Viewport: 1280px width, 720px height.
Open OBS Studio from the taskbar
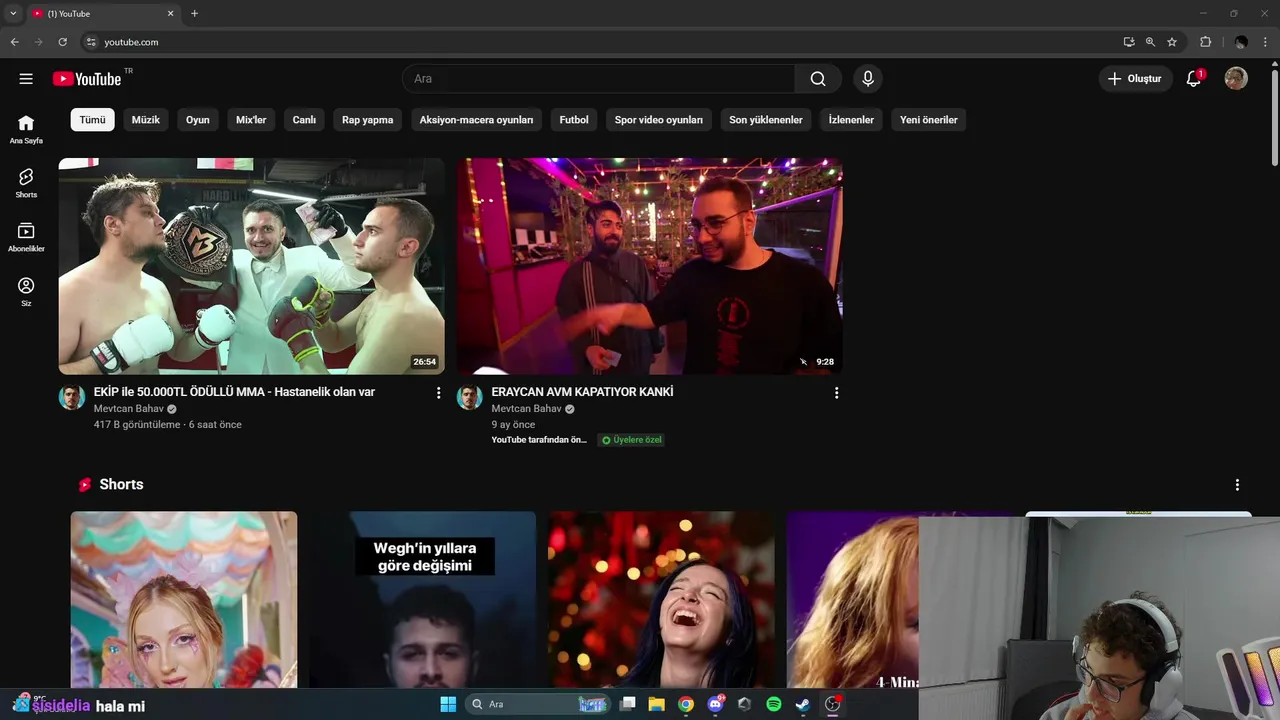[x=832, y=704]
